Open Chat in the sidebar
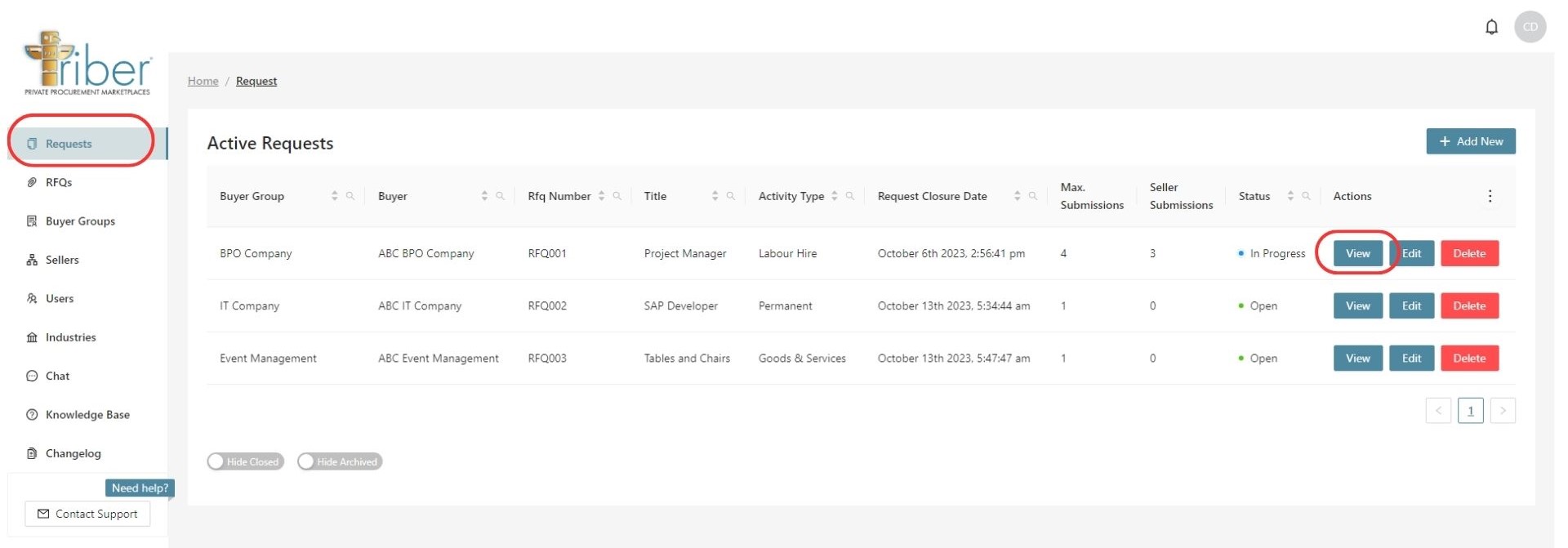Viewport: 1568px width, 548px height. [87, 376]
